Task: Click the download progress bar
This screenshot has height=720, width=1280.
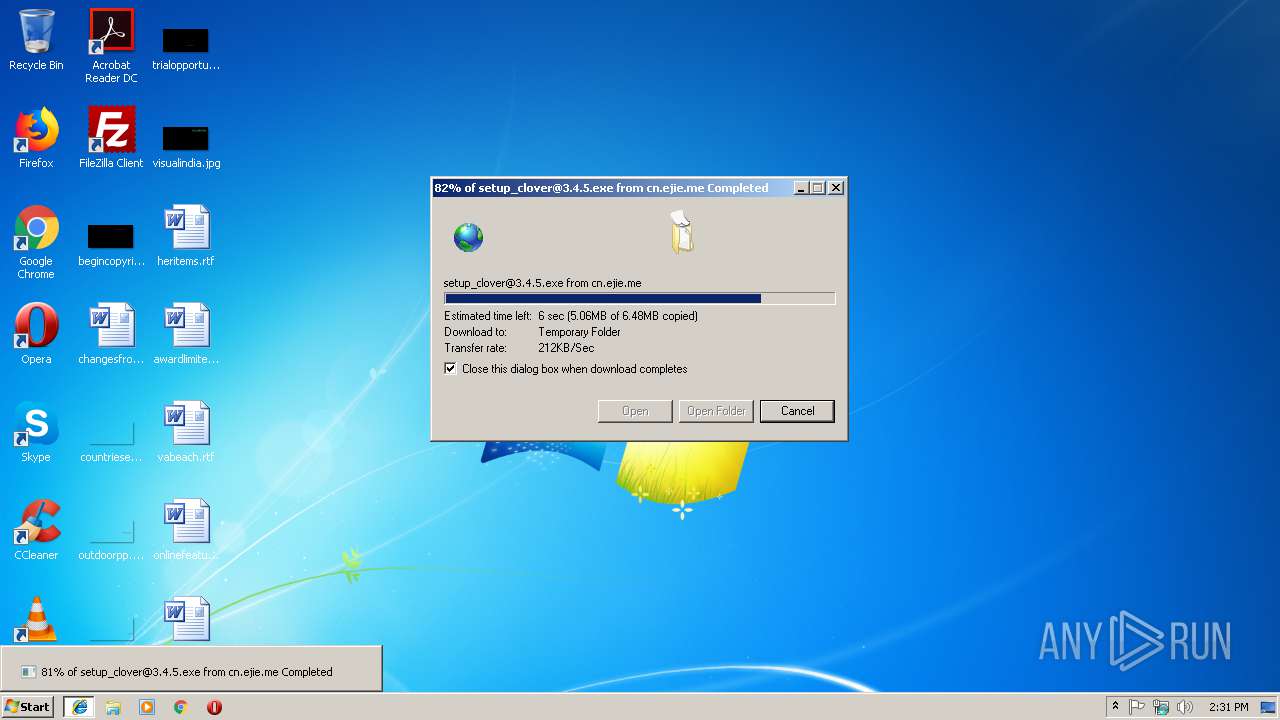Action: [639, 298]
